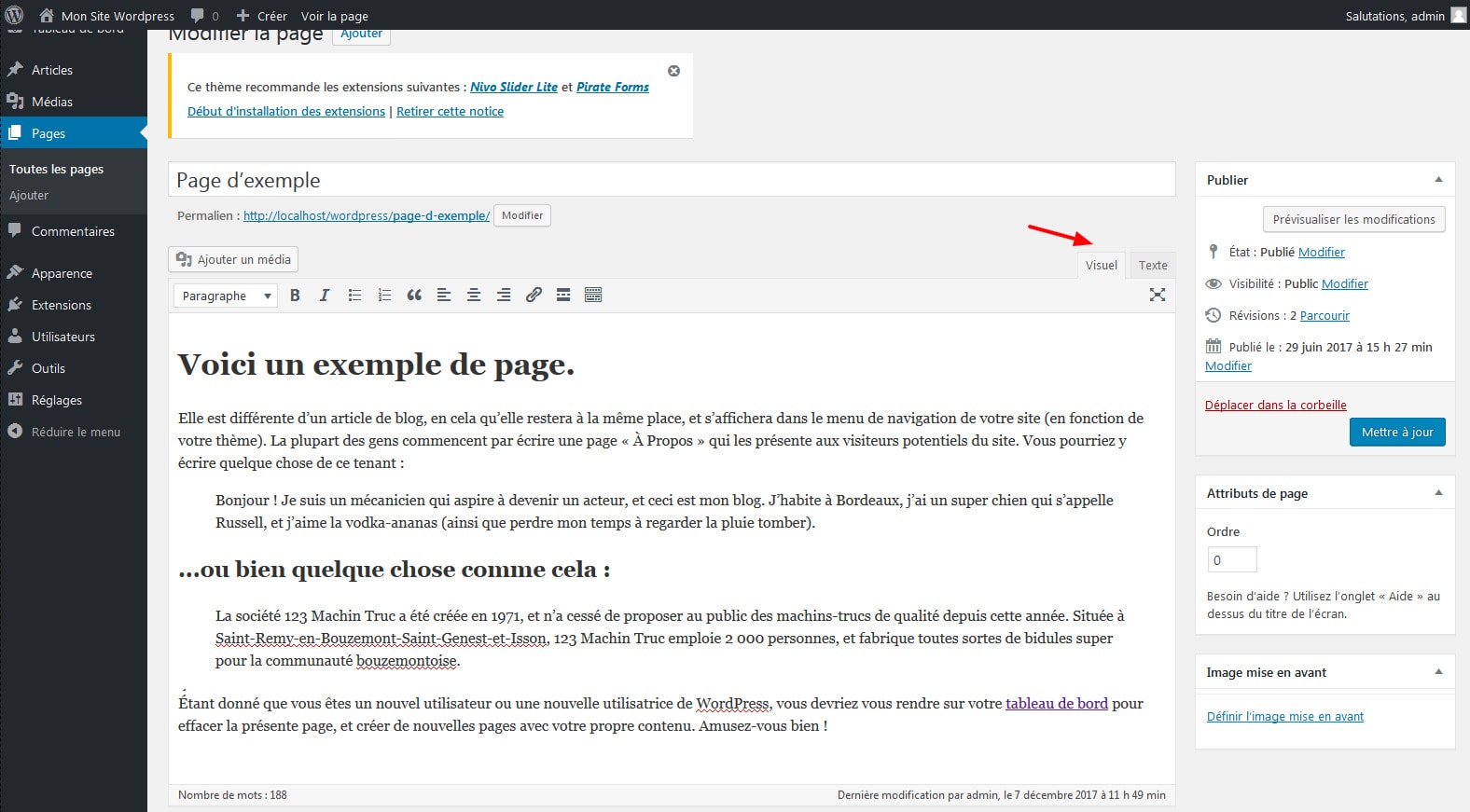Click the heading Voici un exemple de page.
Image resolution: width=1470 pixels, height=812 pixels.
point(376,365)
